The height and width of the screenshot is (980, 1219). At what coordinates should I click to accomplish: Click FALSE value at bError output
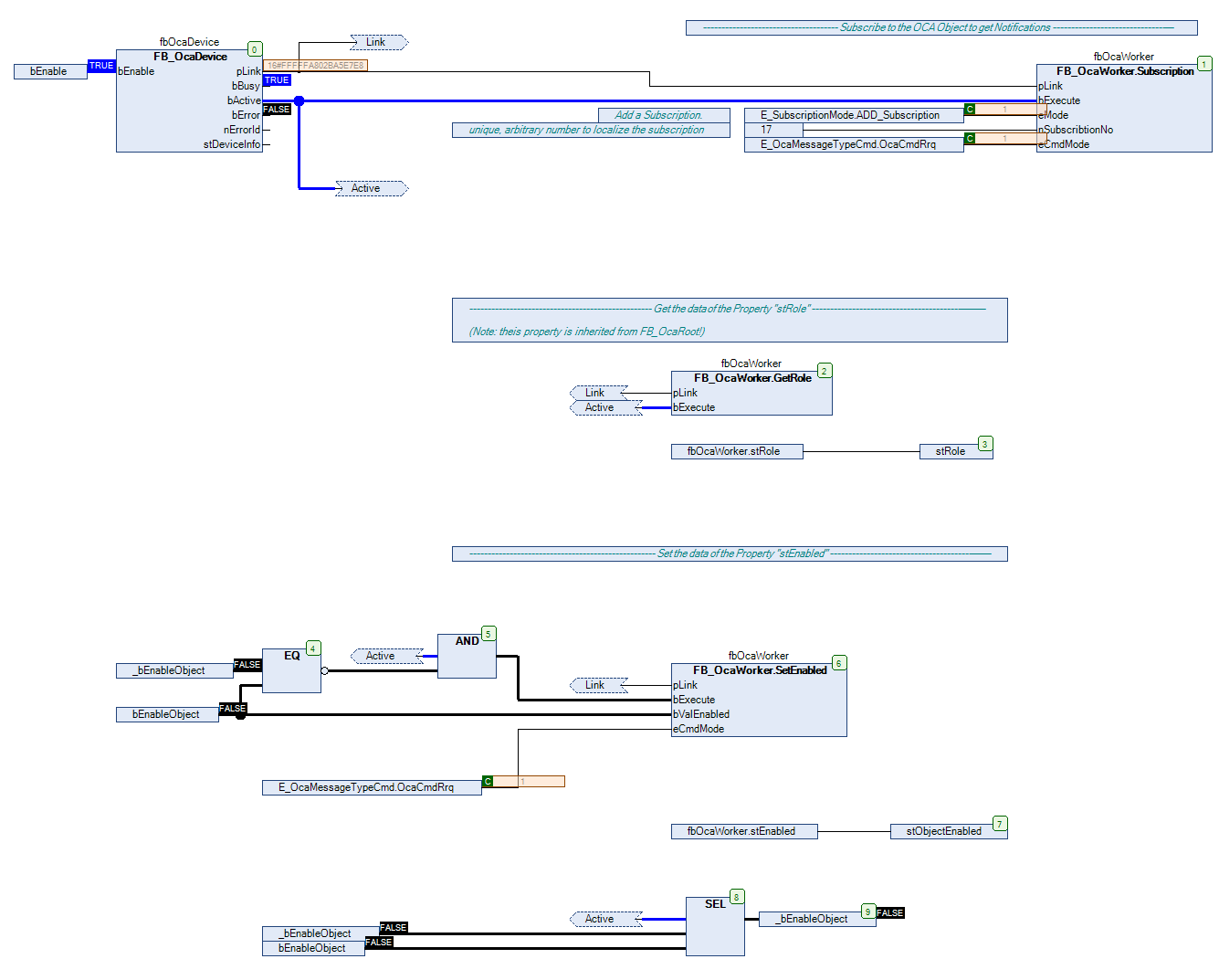(x=277, y=110)
